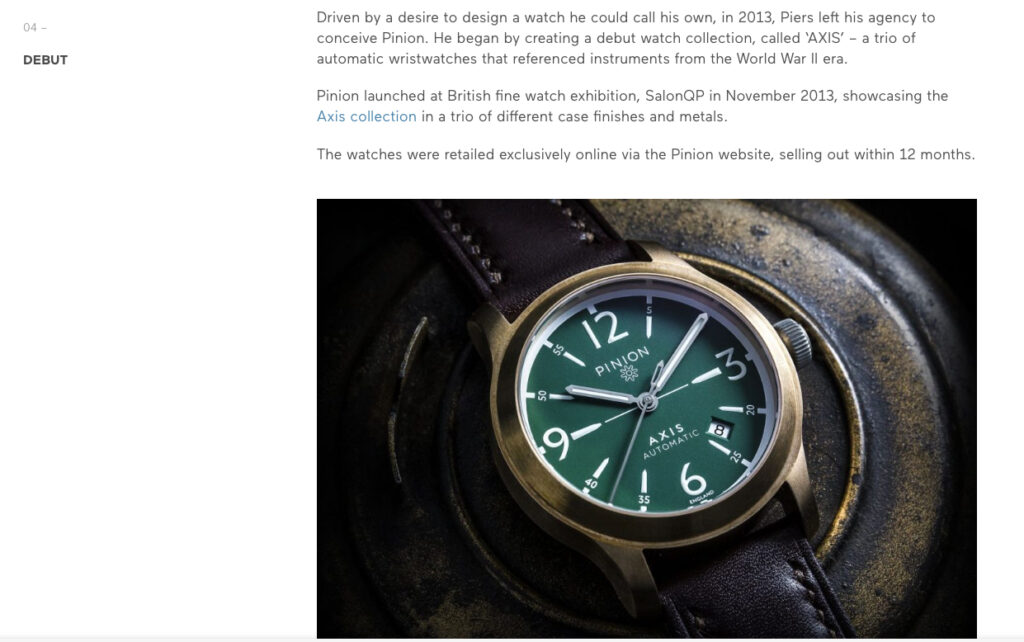
Task: Open the Axis collection link
Action: pyautogui.click(x=366, y=117)
